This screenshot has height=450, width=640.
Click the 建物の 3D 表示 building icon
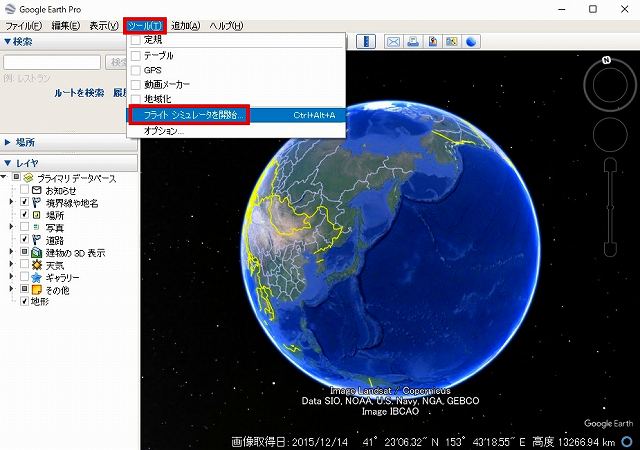click(x=37, y=253)
